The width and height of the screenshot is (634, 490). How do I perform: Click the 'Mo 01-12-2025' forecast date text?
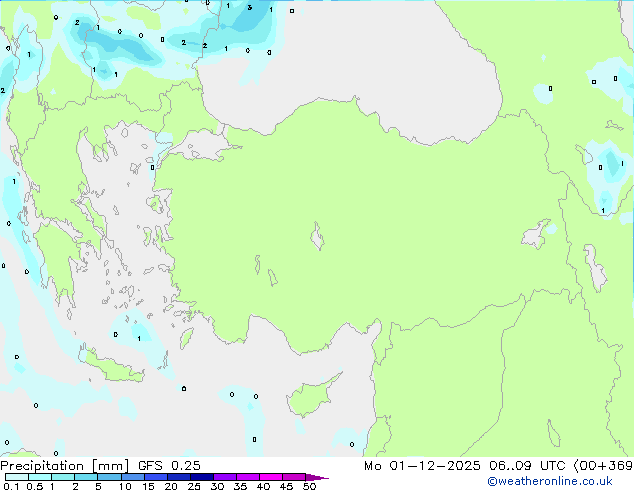pyautogui.click(x=422, y=466)
